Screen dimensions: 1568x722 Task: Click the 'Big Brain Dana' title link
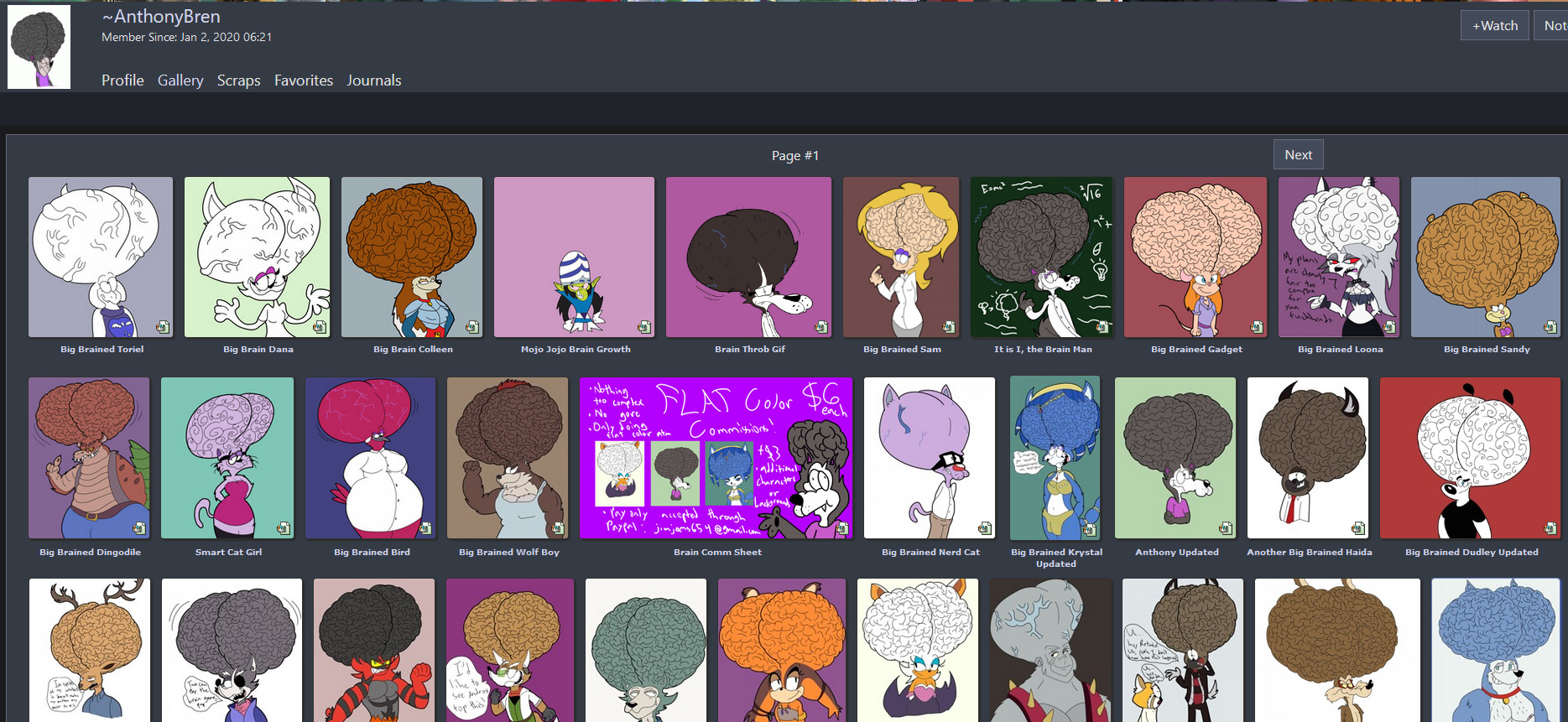click(x=258, y=349)
